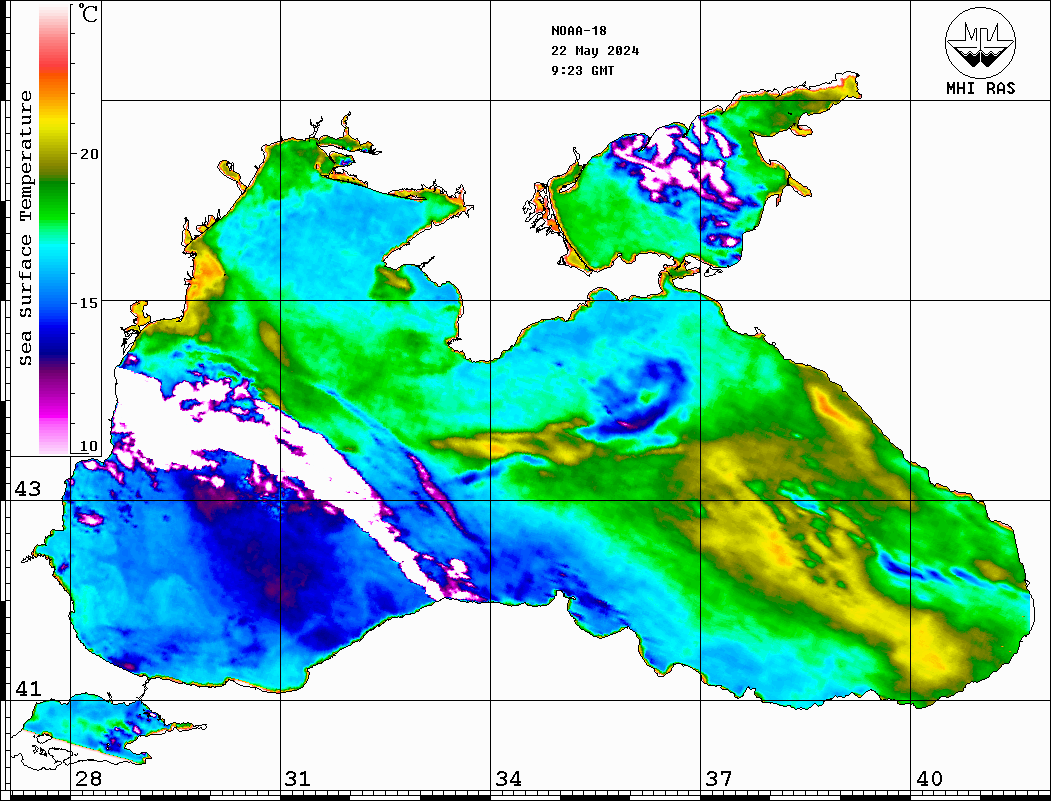The width and height of the screenshot is (1051, 801).
Task: Click the °C unit label on the legend
Action: [88, 13]
